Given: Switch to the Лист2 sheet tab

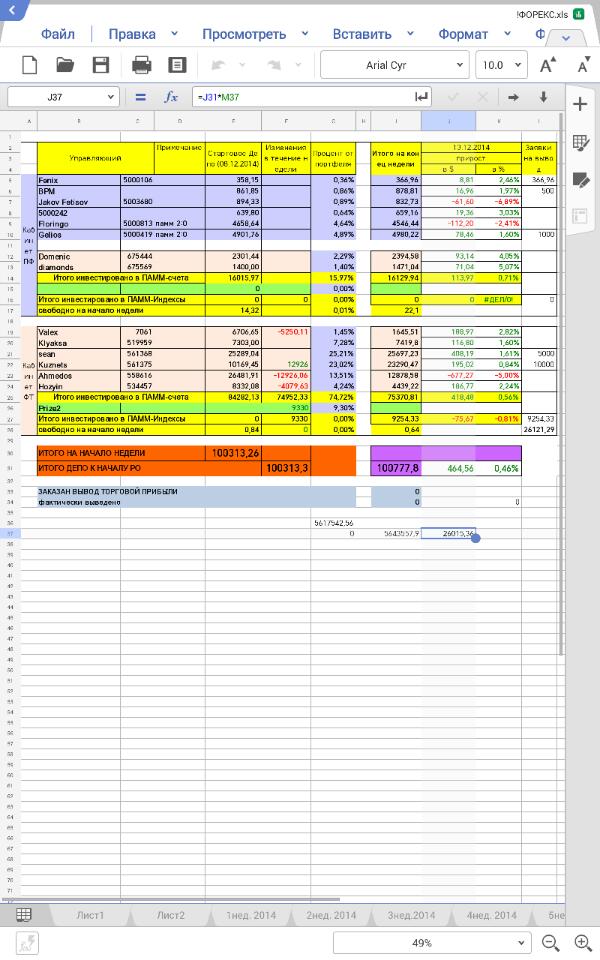Looking at the screenshot, I should coord(170,915).
